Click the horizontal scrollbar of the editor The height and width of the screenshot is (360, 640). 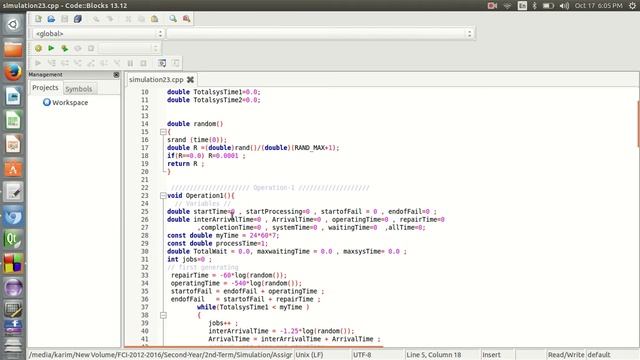(x=253, y=347)
